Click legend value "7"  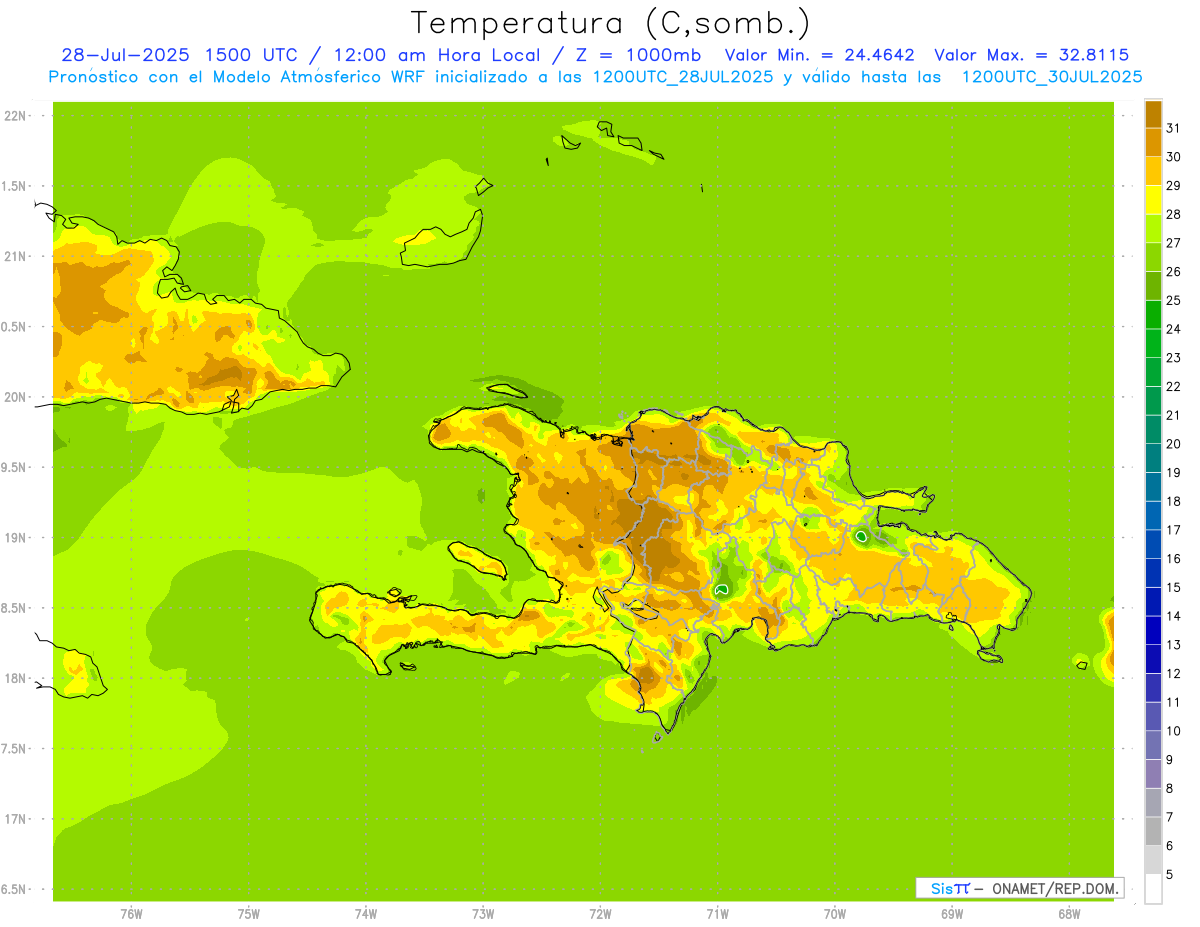tap(1169, 817)
